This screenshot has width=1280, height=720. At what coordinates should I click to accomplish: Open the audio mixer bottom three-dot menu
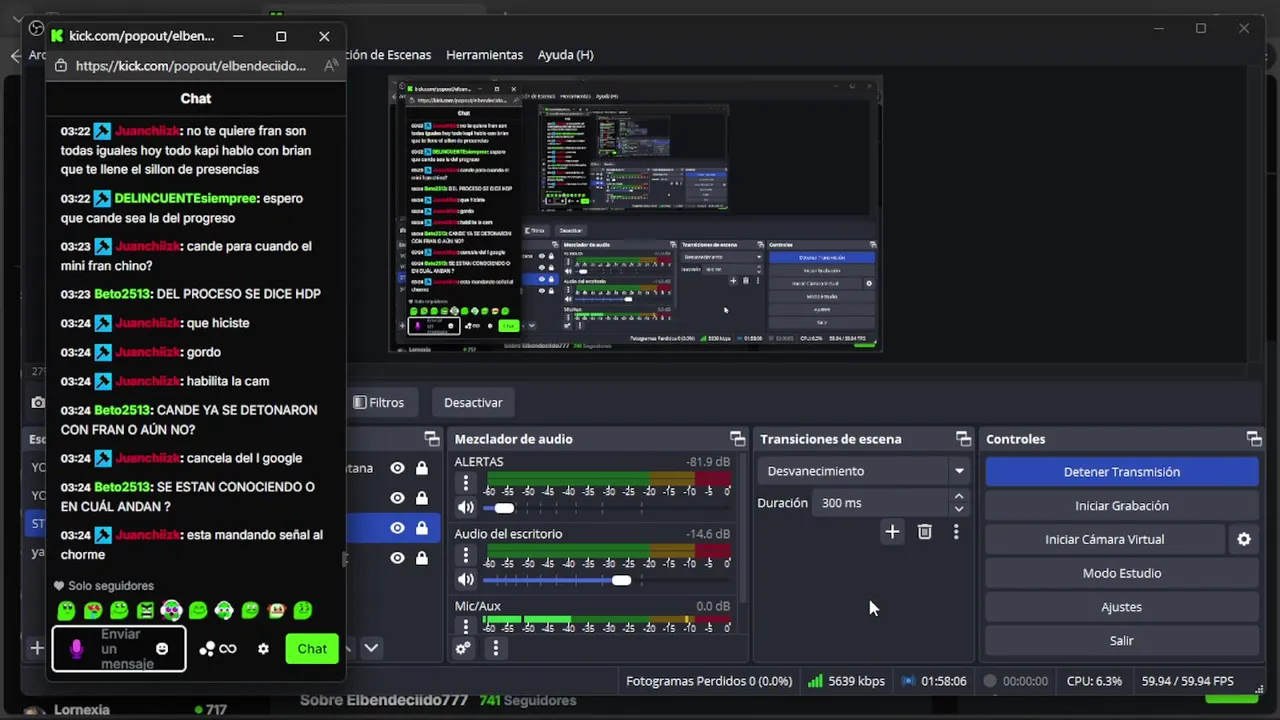495,648
